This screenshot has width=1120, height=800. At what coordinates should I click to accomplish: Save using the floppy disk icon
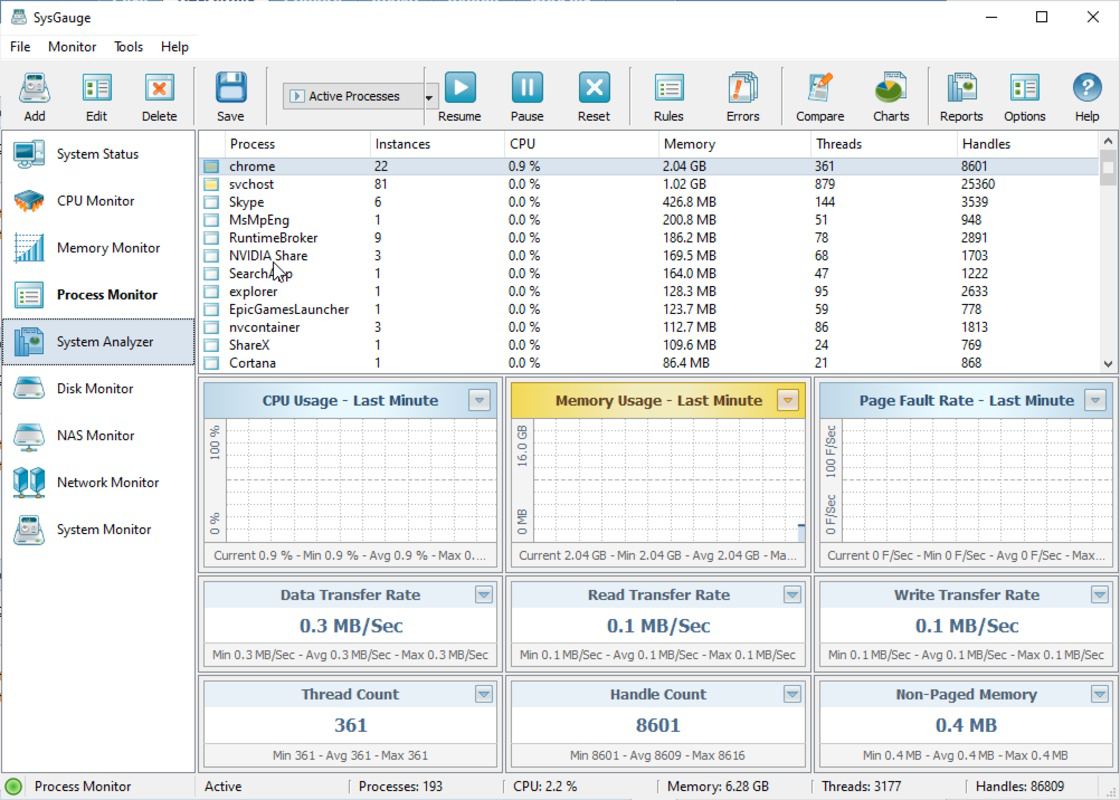click(231, 88)
